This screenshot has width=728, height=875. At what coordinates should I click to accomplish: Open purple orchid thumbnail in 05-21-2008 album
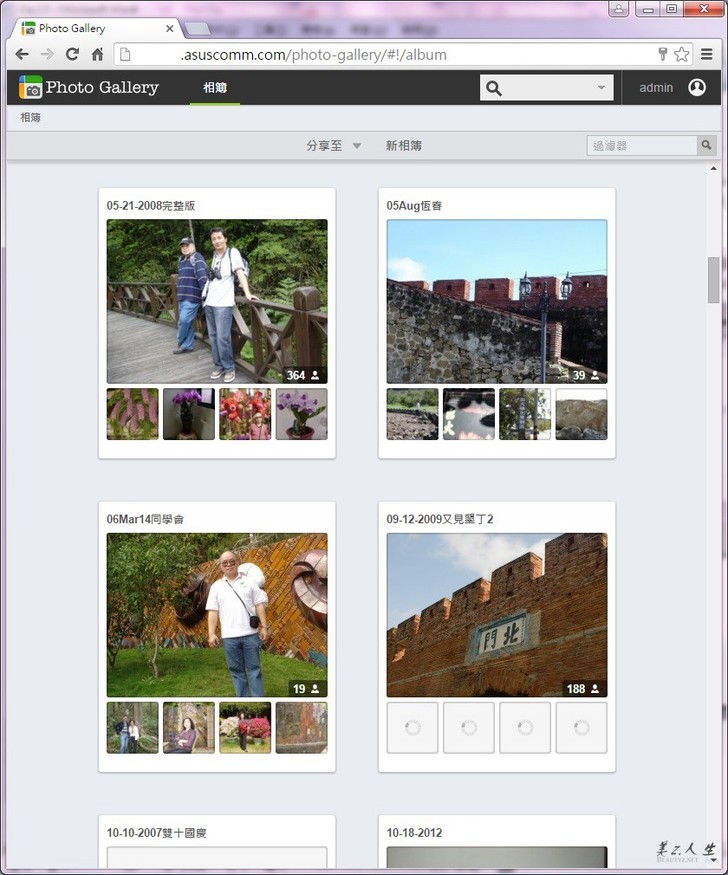point(301,414)
